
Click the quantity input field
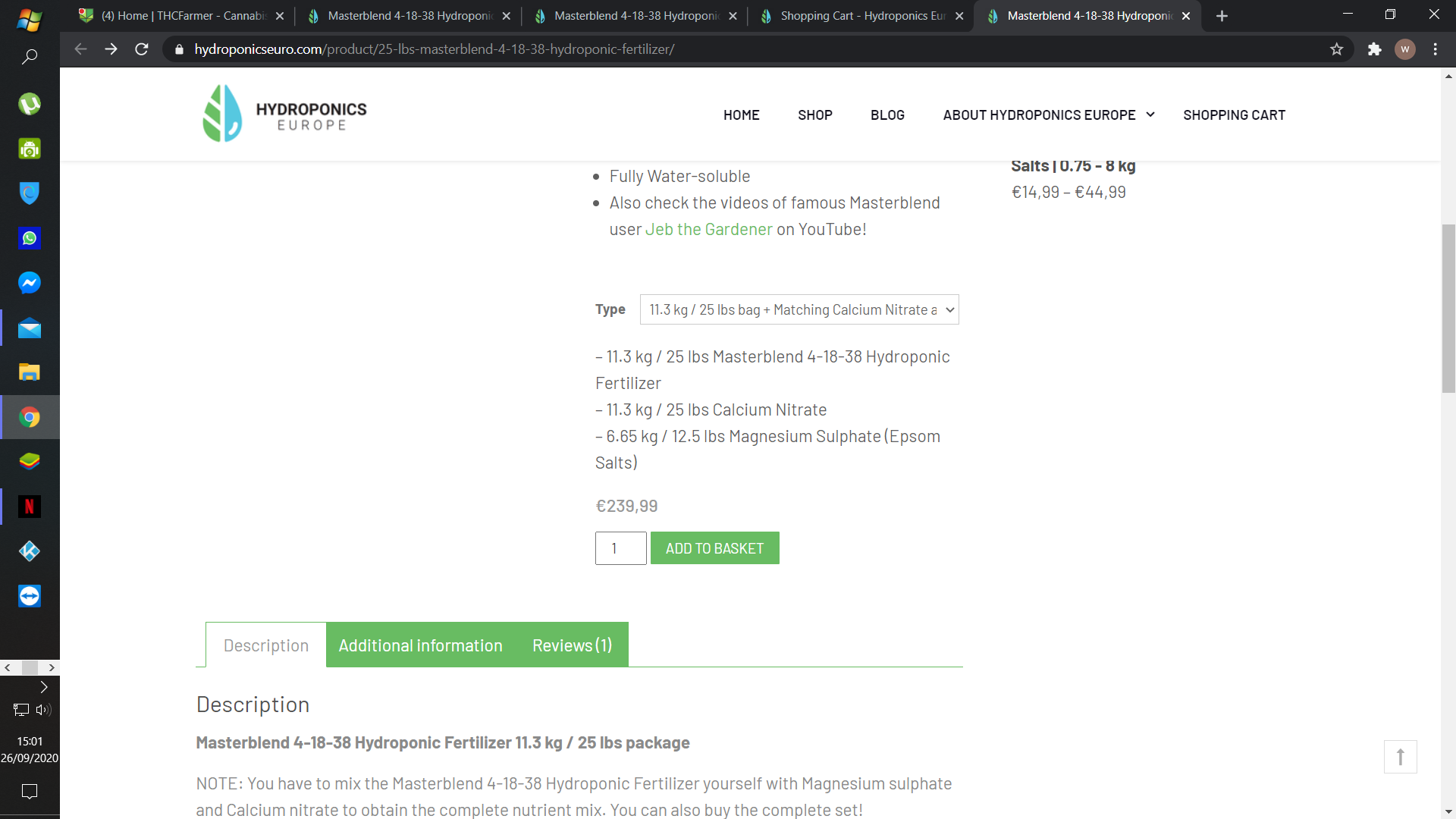click(620, 548)
